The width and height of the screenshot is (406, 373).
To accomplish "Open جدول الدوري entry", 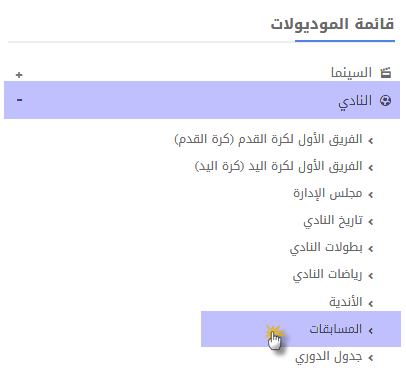I will pyautogui.click(x=329, y=357).
